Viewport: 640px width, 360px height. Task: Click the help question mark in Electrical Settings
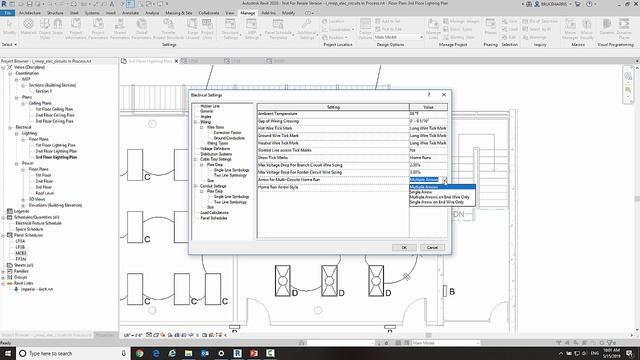tap(429, 95)
